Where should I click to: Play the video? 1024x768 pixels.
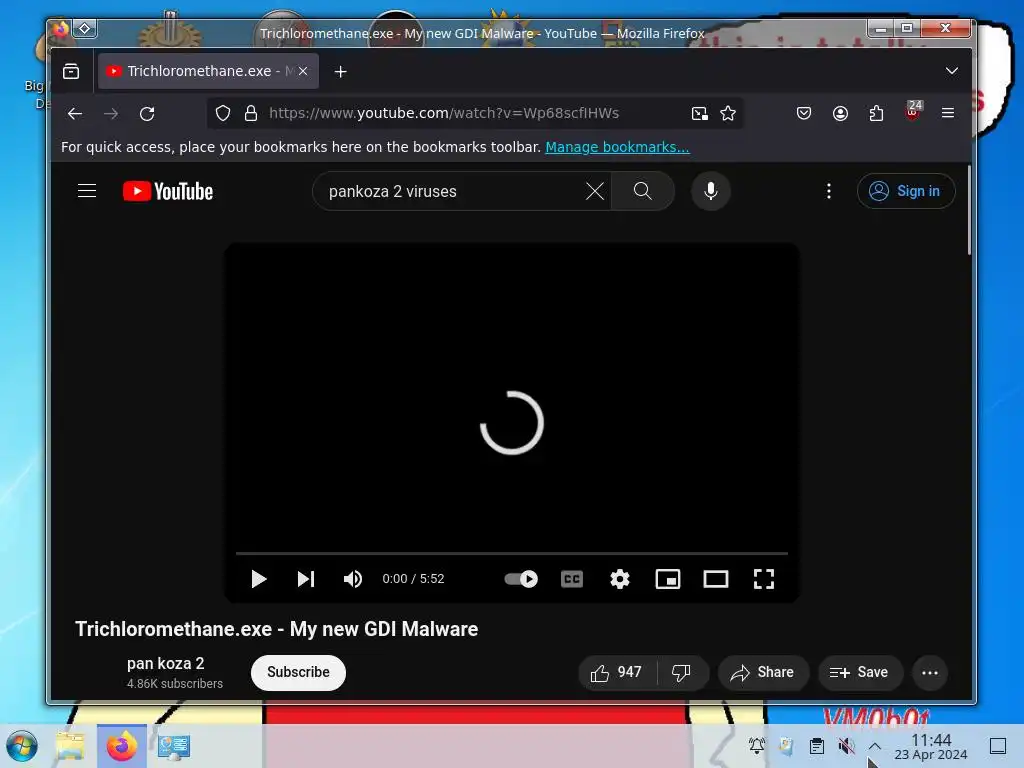click(x=259, y=579)
